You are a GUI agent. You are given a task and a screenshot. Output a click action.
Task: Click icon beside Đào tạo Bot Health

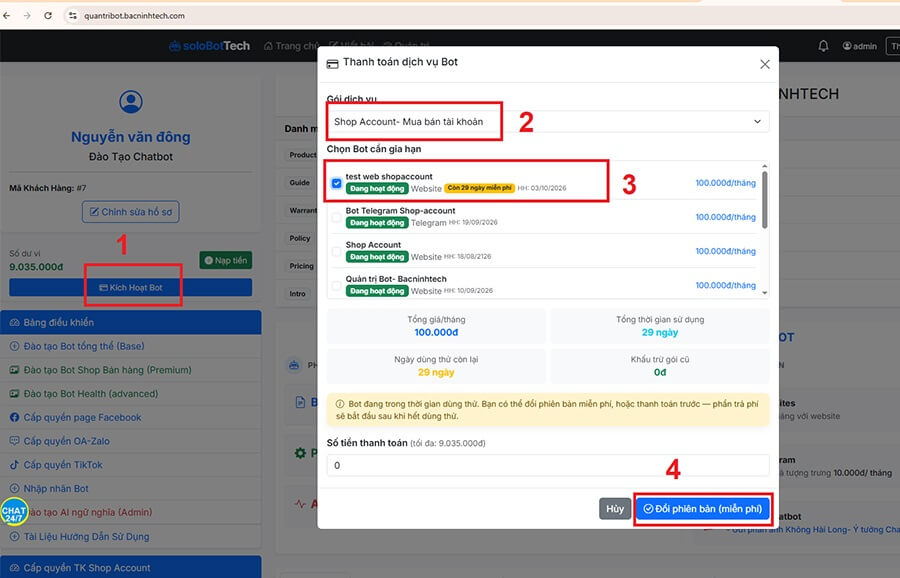click(14, 394)
